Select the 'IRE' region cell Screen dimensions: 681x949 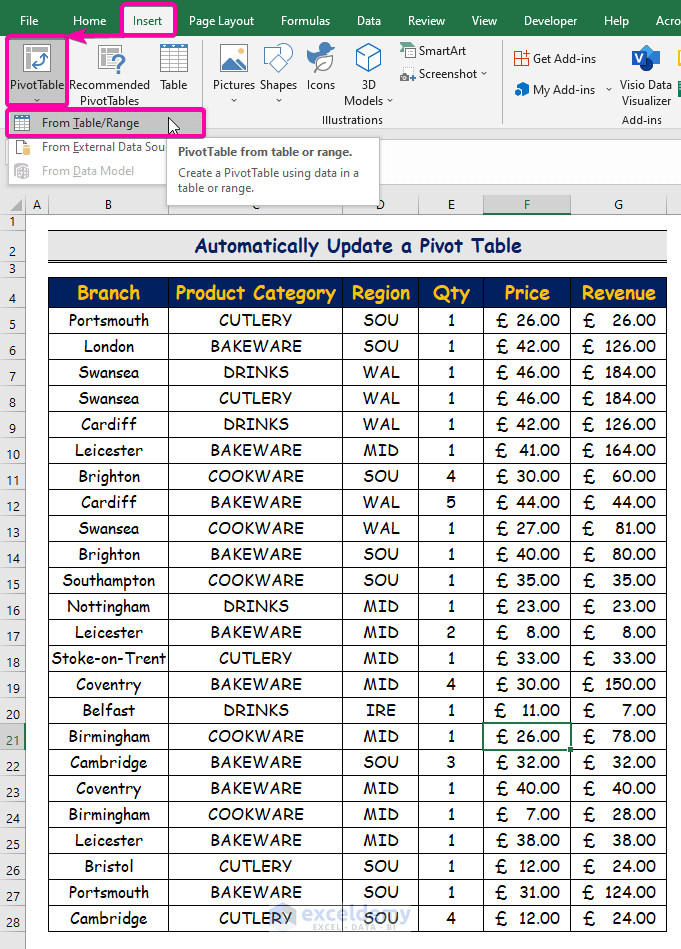pyautogui.click(x=381, y=711)
